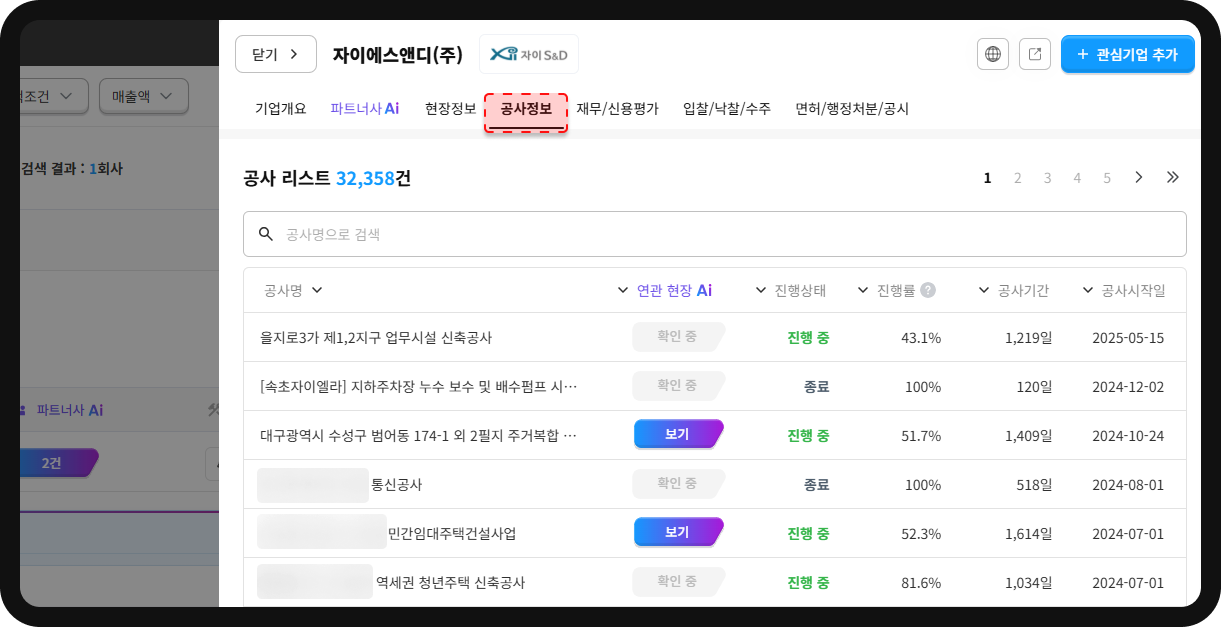Select current page 1
Screen dimensions: 1221x627
tap(988, 178)
